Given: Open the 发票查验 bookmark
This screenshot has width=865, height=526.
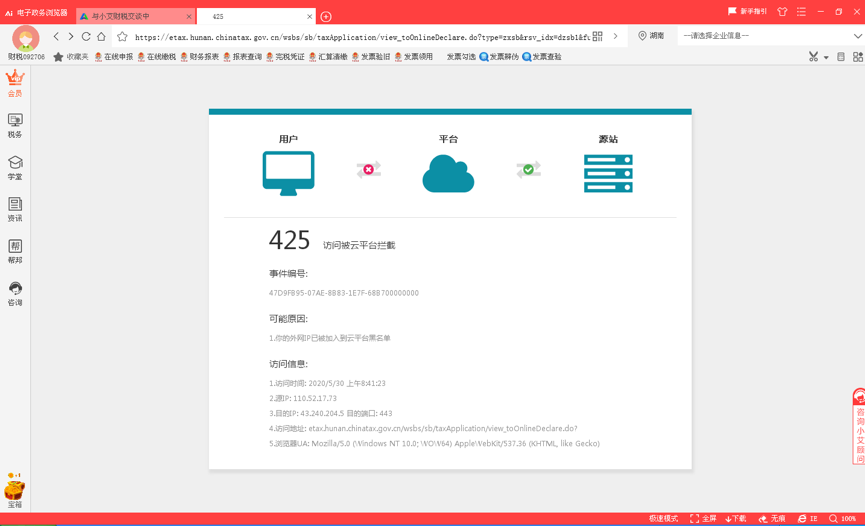Looking at the screenshot, I should click(x=542, y=57).
